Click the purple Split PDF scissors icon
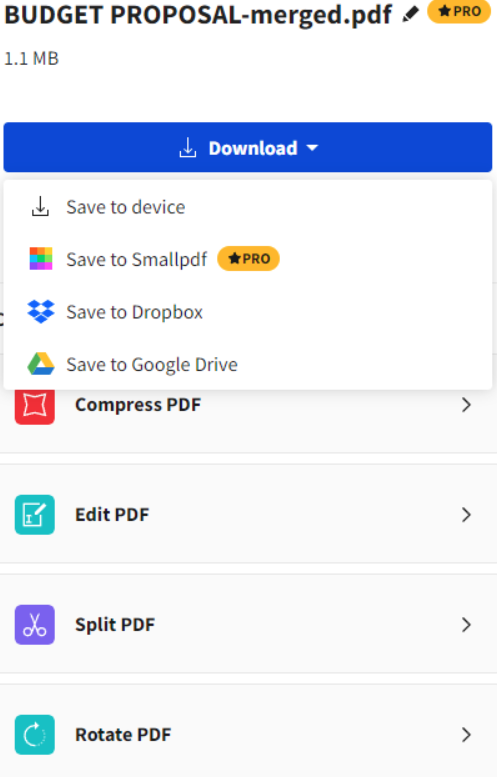This screenshot has width=497, height=777. tap(35, 624)
